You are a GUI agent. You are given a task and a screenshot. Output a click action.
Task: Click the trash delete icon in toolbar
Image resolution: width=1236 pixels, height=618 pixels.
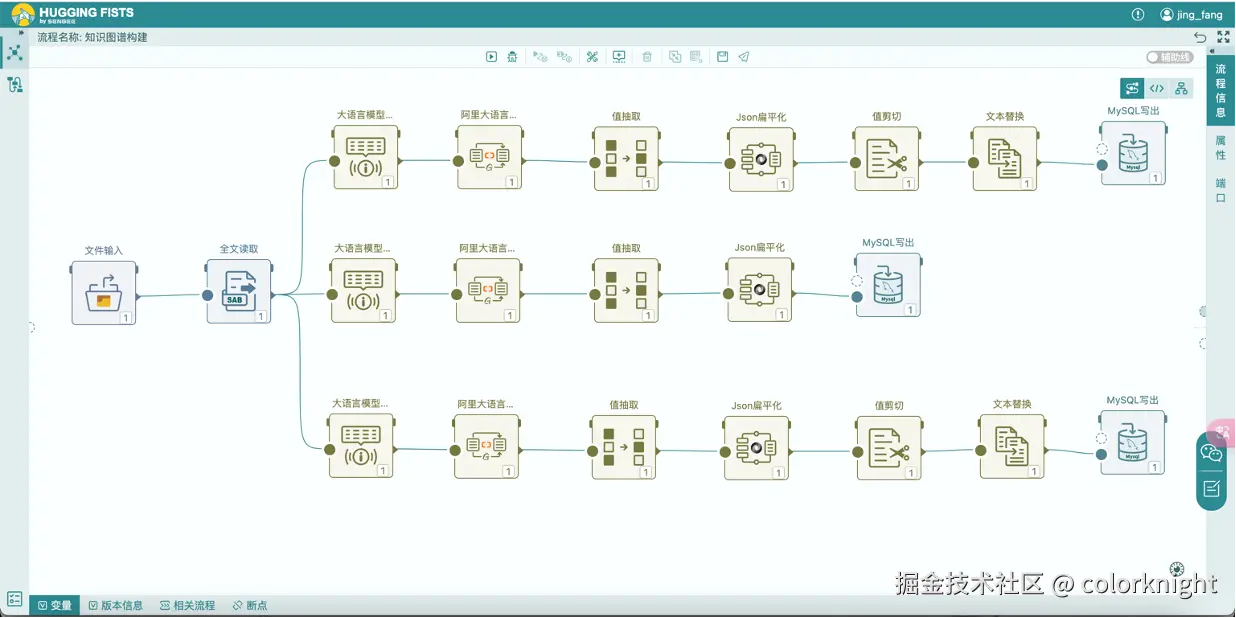point(647,57)
